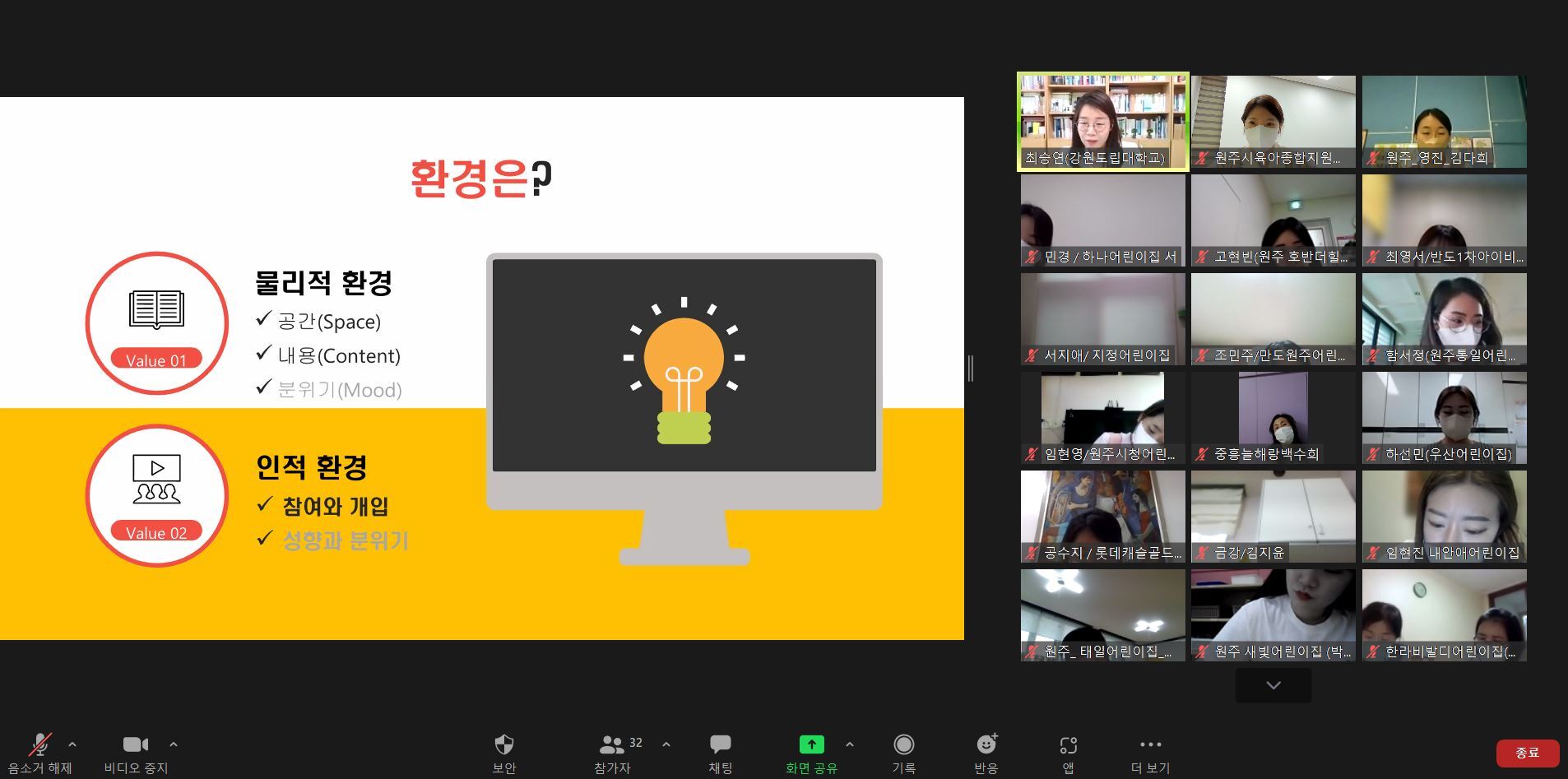Image resolution: width=1568 pixels, height=779 pixels.
Task: Select 최승연(강원도립대학교) speaker video tile
Action: click(x=1103, y=122)
